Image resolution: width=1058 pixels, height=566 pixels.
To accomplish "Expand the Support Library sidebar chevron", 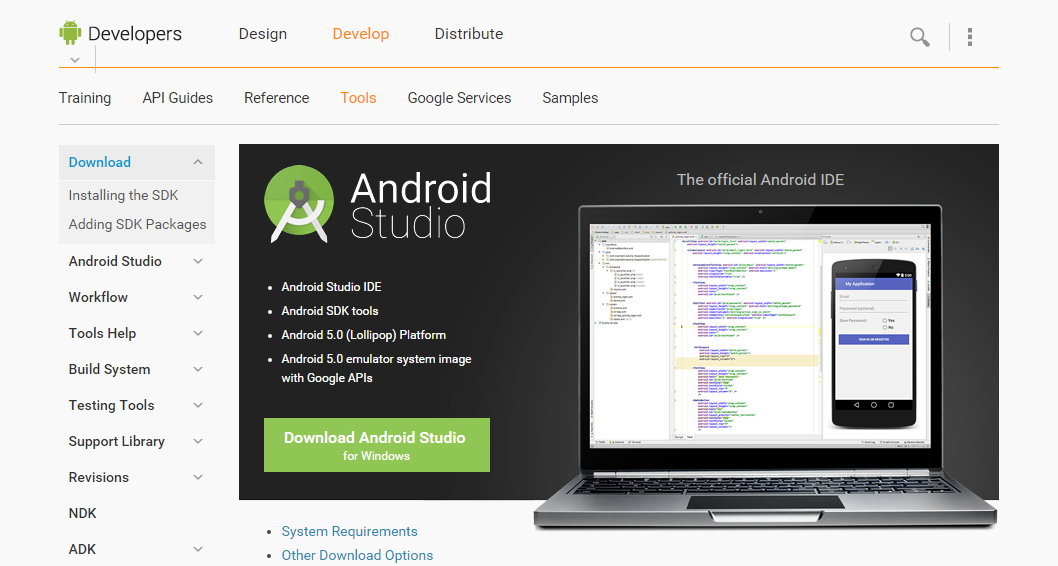I will [198, 441].
